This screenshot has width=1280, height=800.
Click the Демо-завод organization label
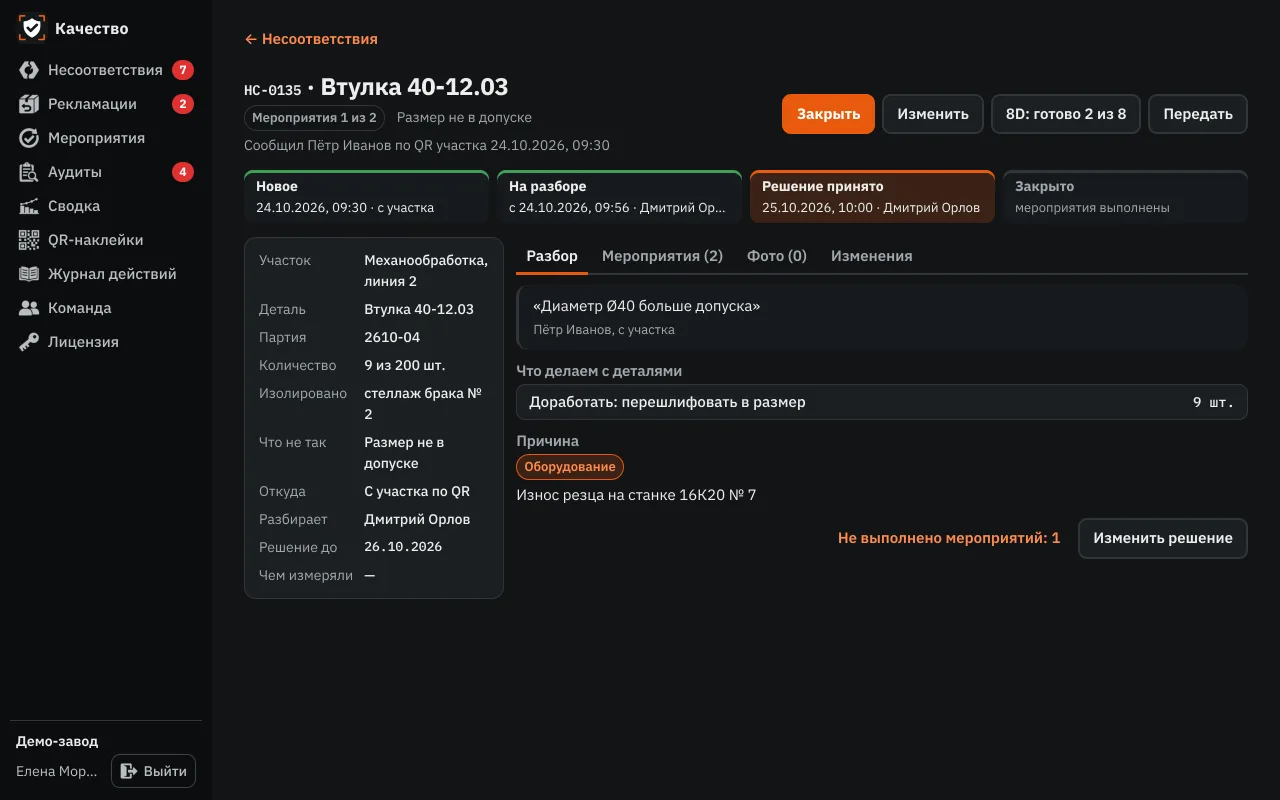[57, 742]
